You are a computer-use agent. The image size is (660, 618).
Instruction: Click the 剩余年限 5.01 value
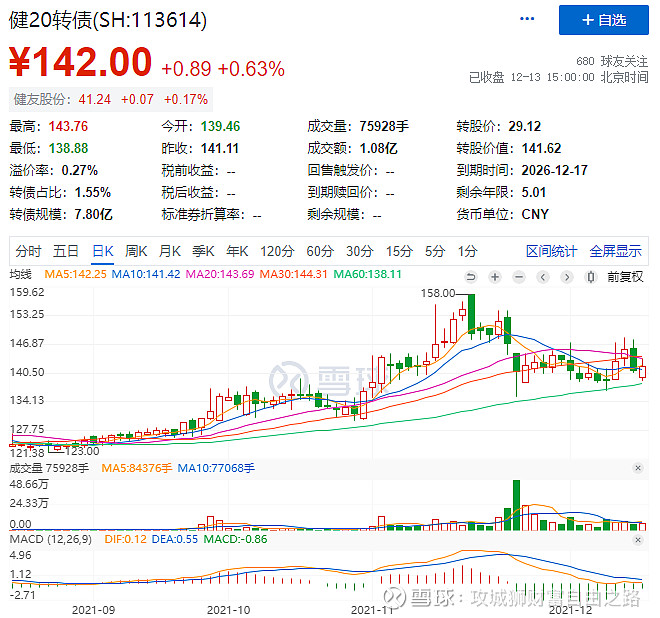tap(534, 192)
